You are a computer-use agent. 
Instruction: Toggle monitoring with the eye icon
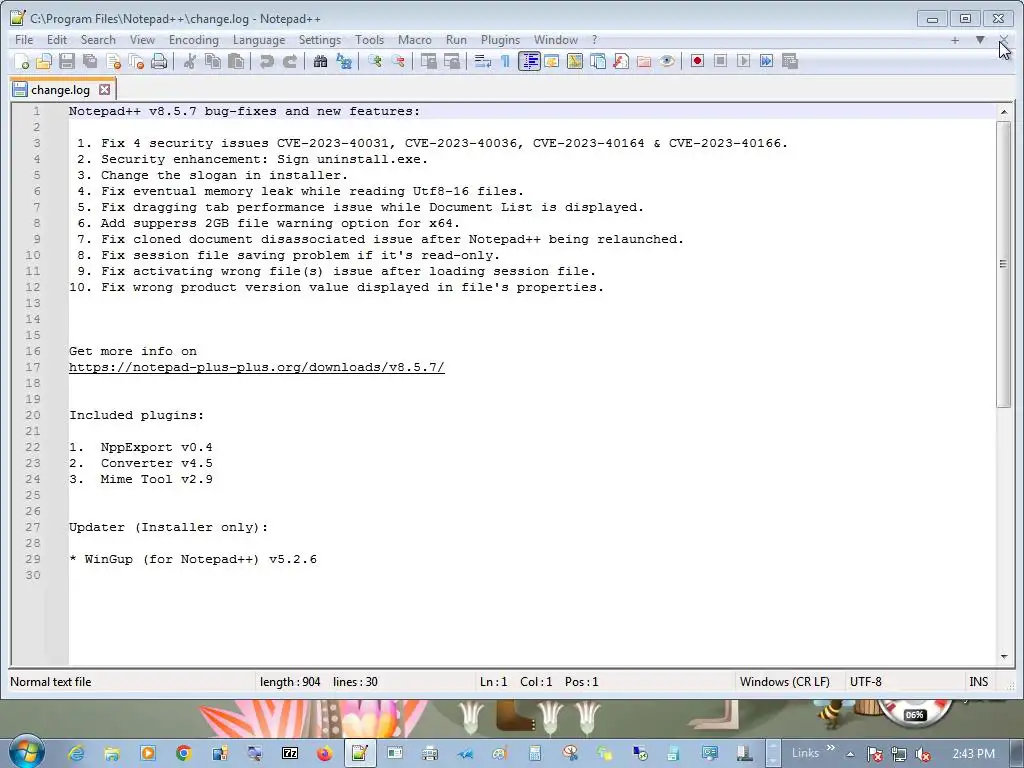coord(667,61)
